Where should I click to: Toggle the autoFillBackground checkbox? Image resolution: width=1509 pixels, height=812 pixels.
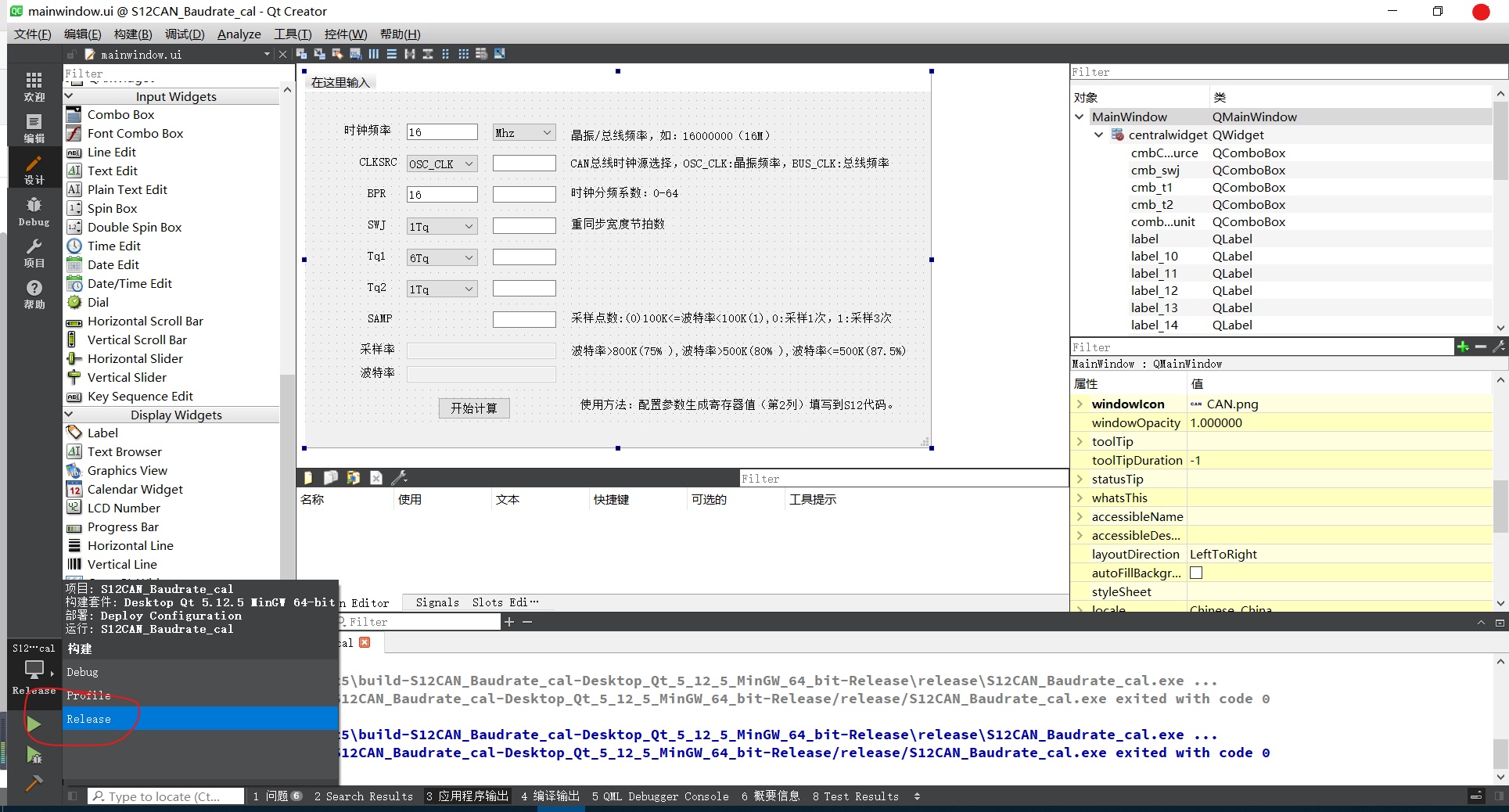pos(1196,573)
